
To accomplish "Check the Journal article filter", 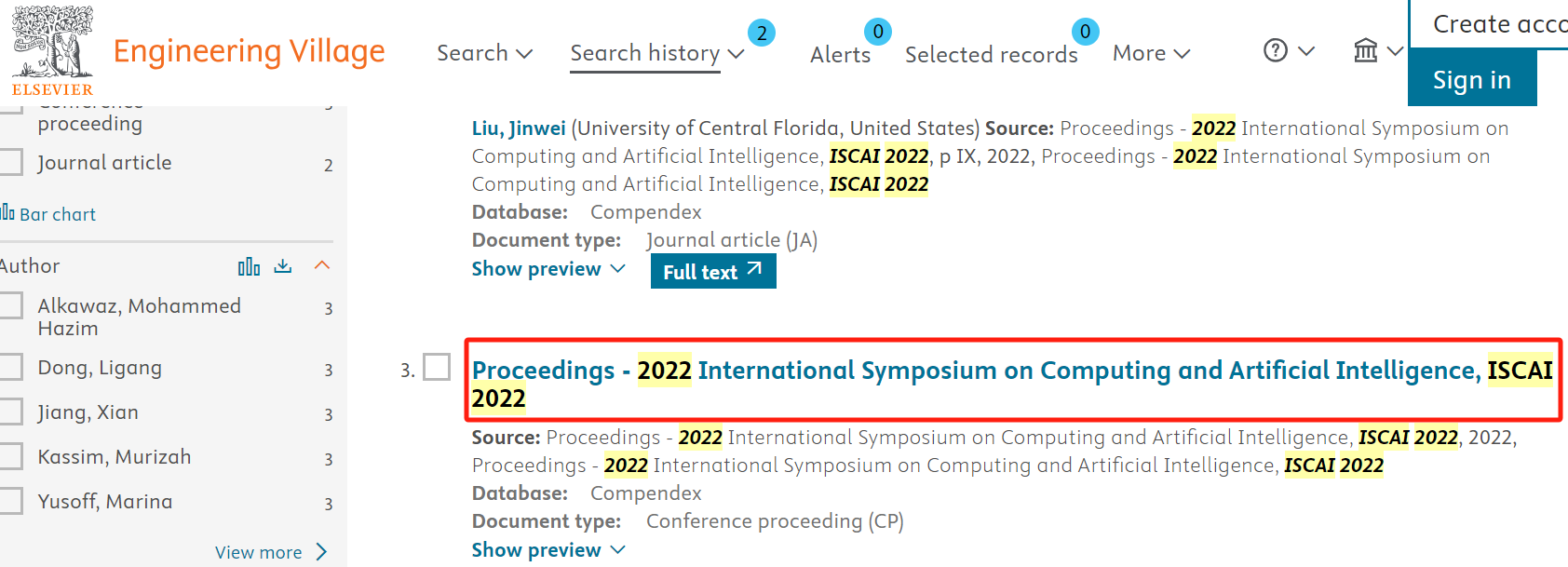I will 11,163.
